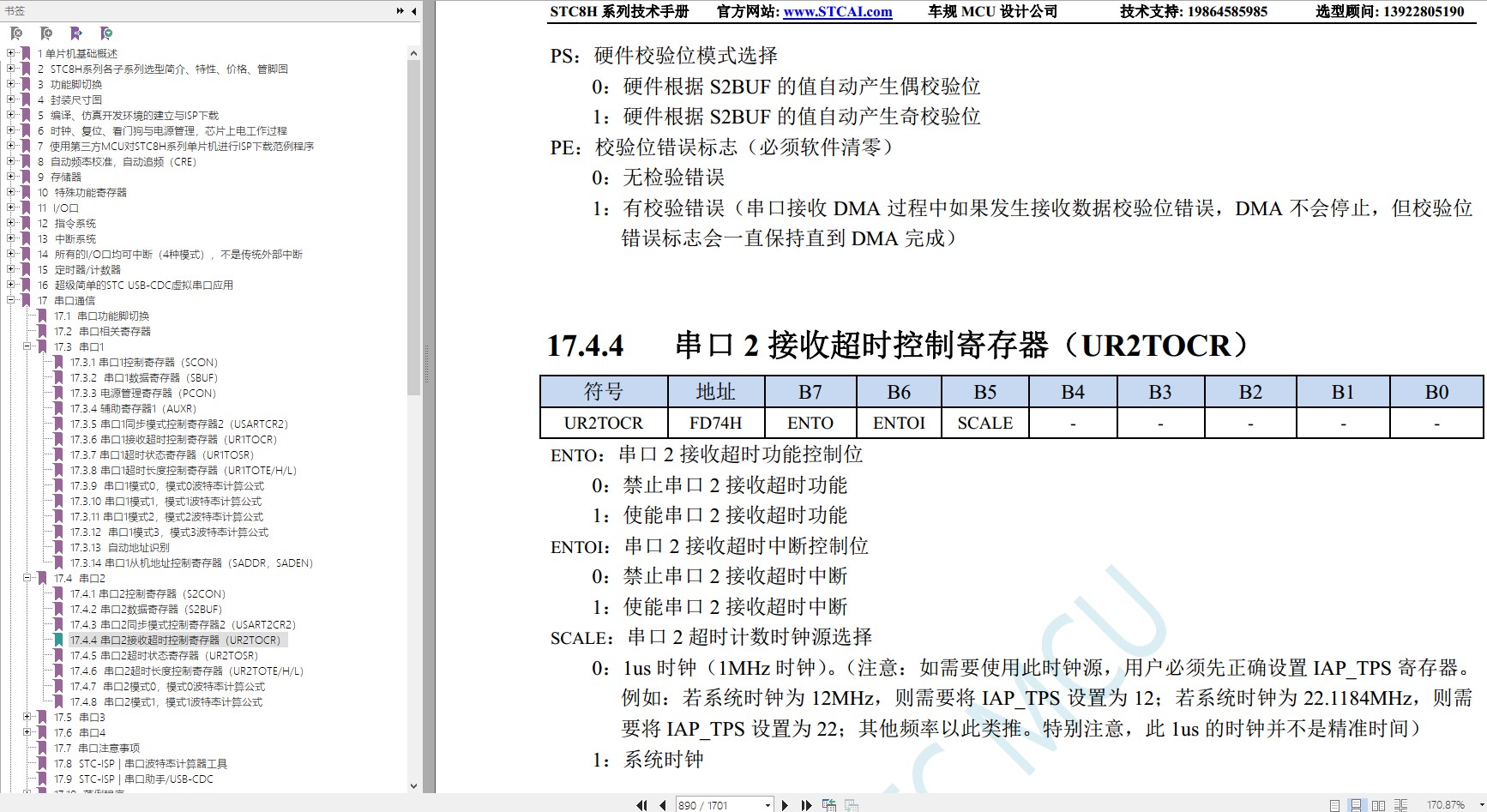Open bookmark 17.2 串口相关寄存器

click(x=103, y=331)
